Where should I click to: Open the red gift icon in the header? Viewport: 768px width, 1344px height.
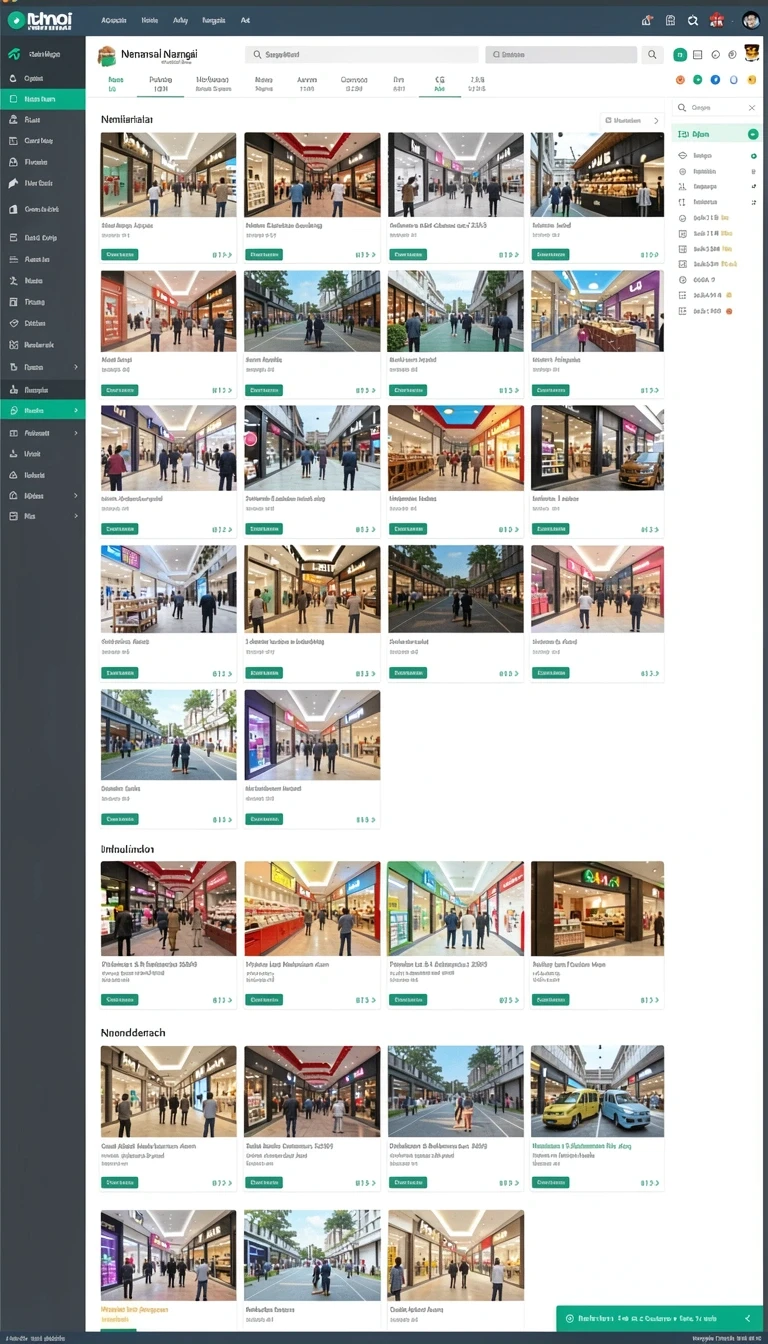tap(717, 20)
